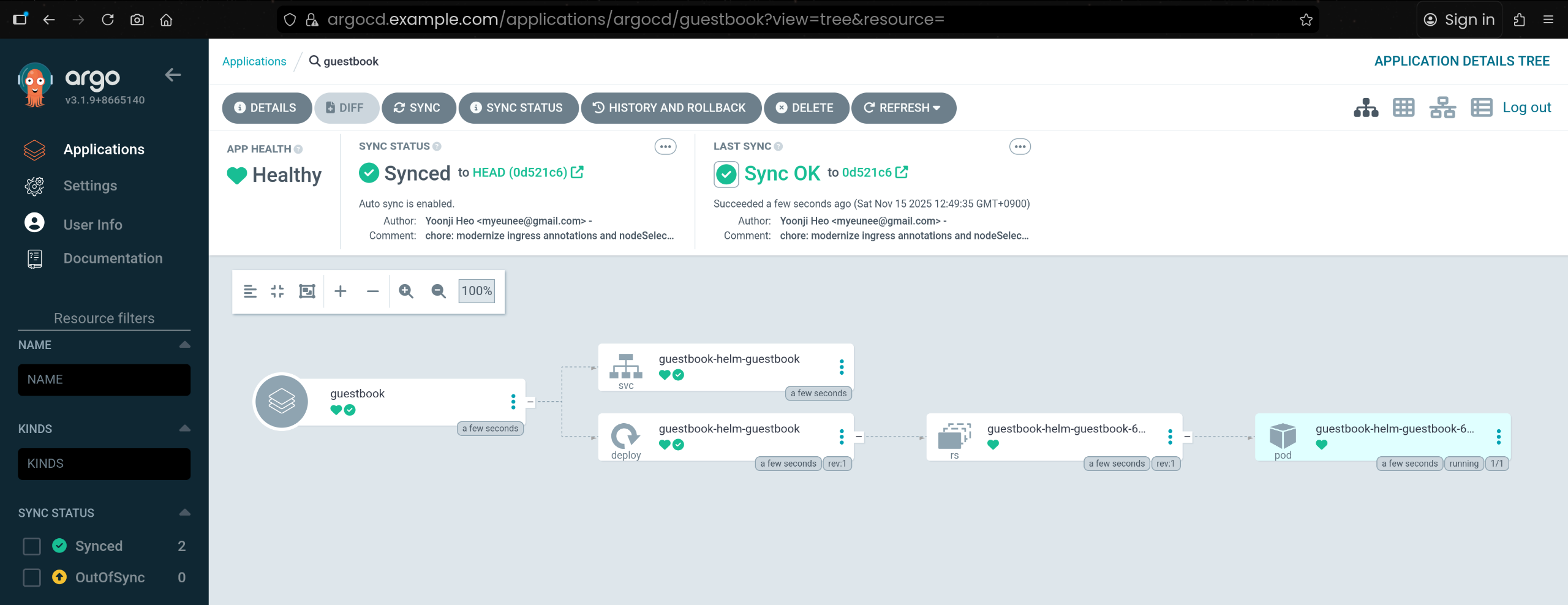1568x605 pixels.
Task: Reload the page in browser
Action: pyautogui.click(x=108, y=20)
